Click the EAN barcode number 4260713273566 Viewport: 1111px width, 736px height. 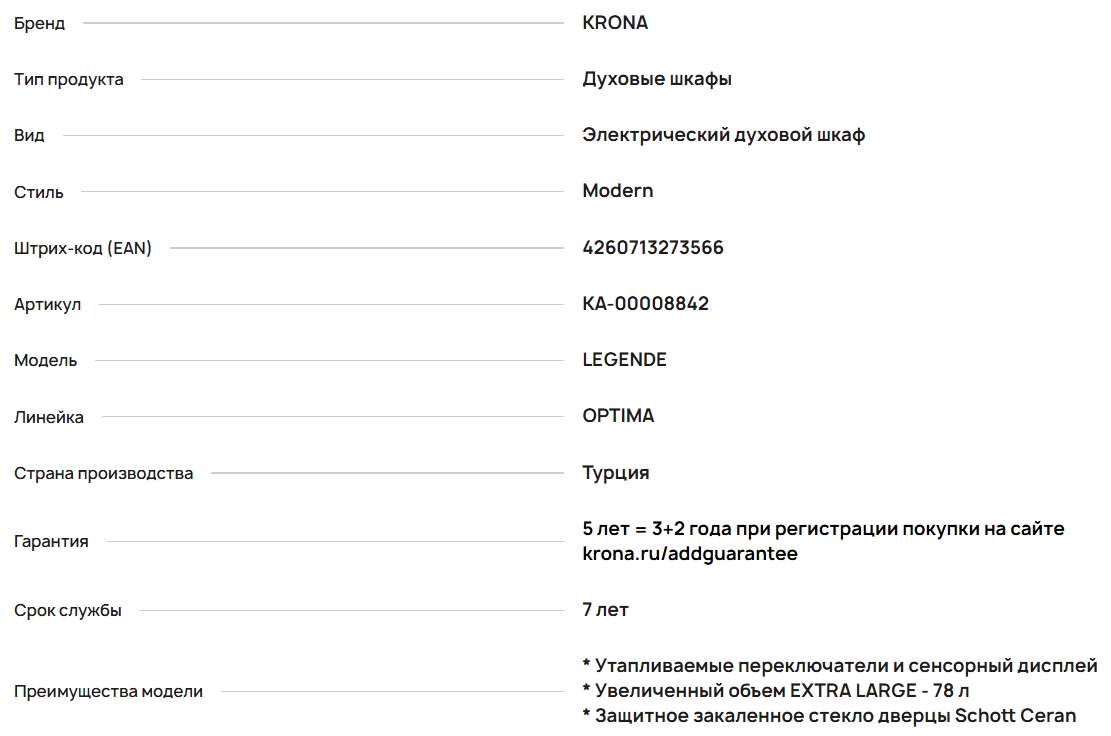(652, 248)
